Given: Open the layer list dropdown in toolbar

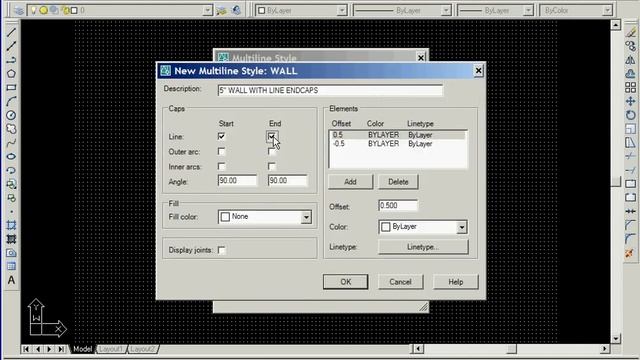Looking at the screenshot, I should [207, 10].
